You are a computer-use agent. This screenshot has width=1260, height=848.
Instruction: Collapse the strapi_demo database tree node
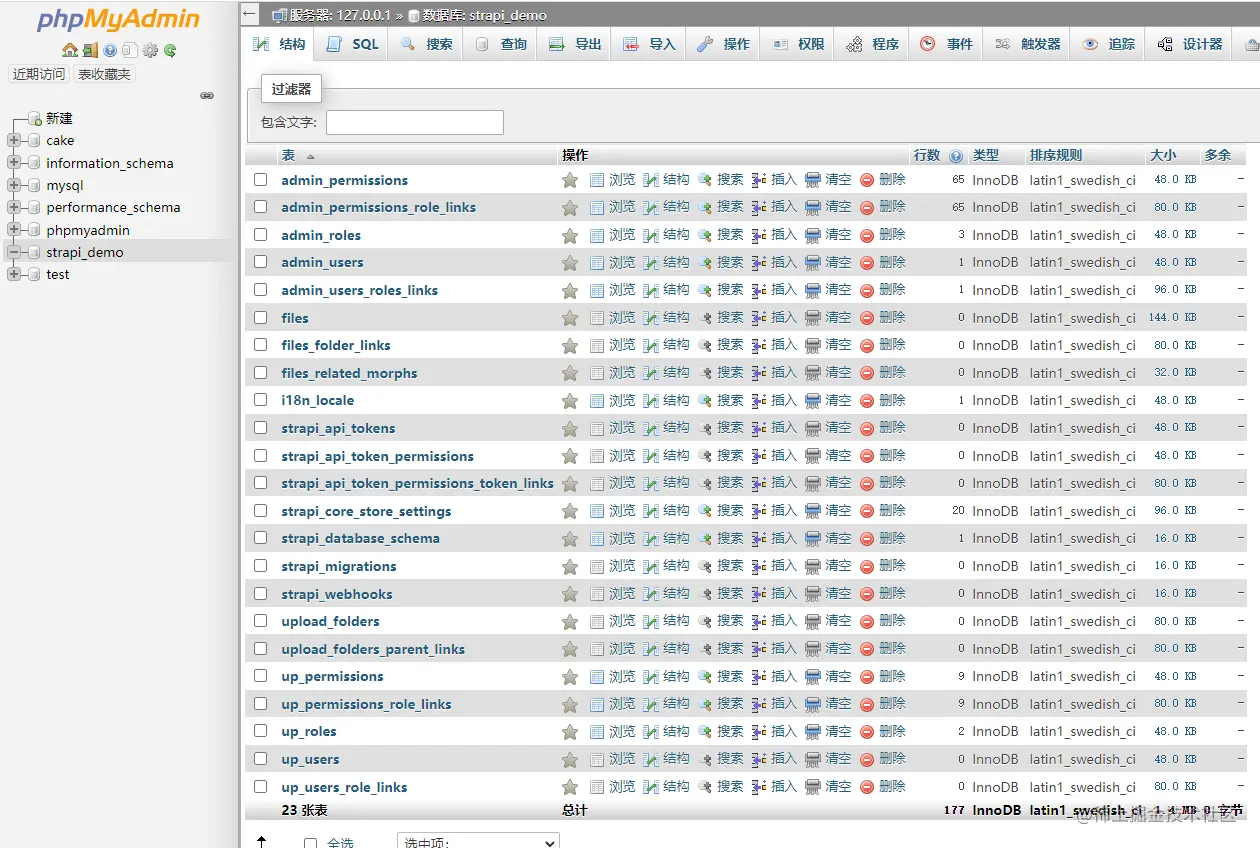[14, 252]
